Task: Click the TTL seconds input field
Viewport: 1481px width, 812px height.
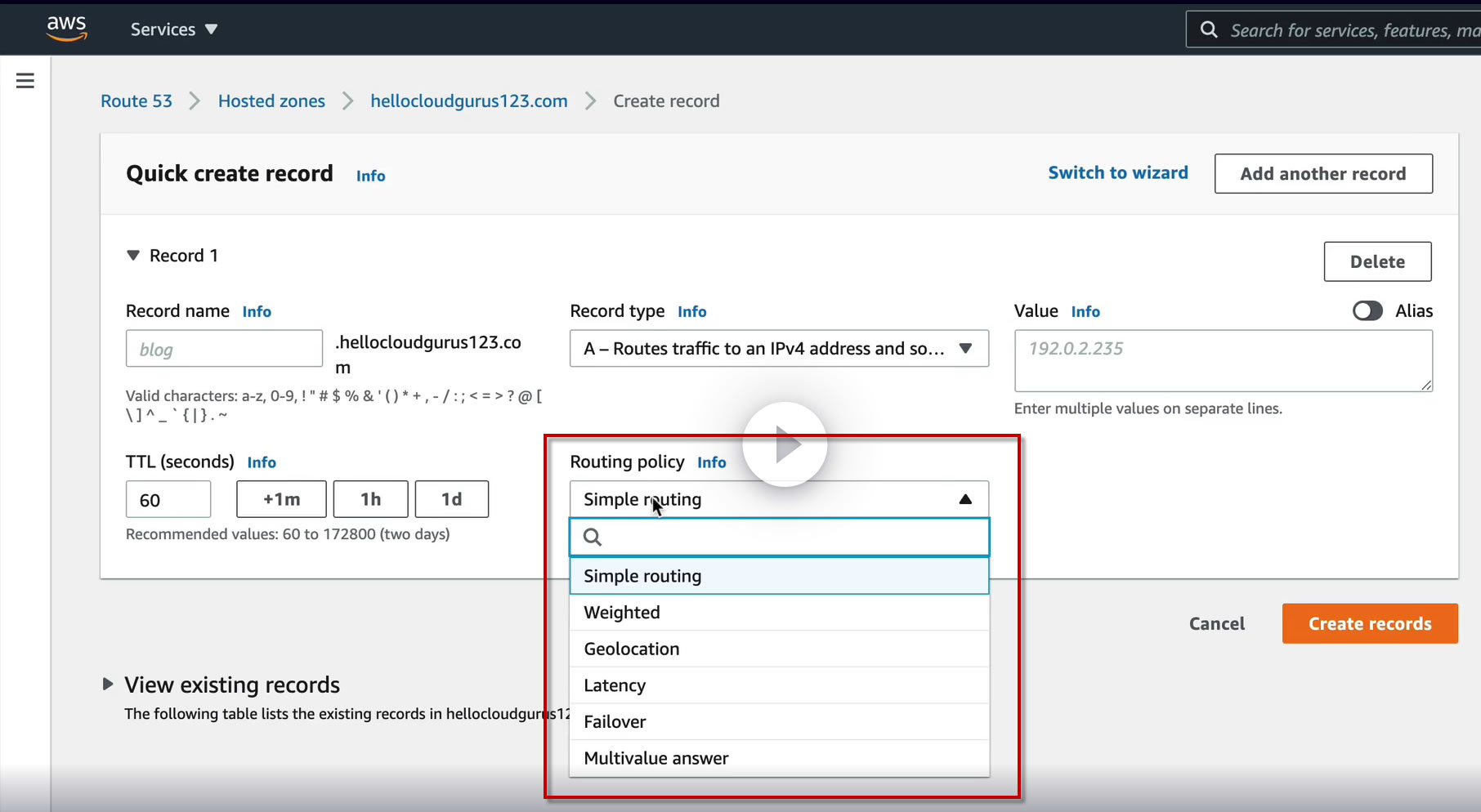Action: pos(168,499)
